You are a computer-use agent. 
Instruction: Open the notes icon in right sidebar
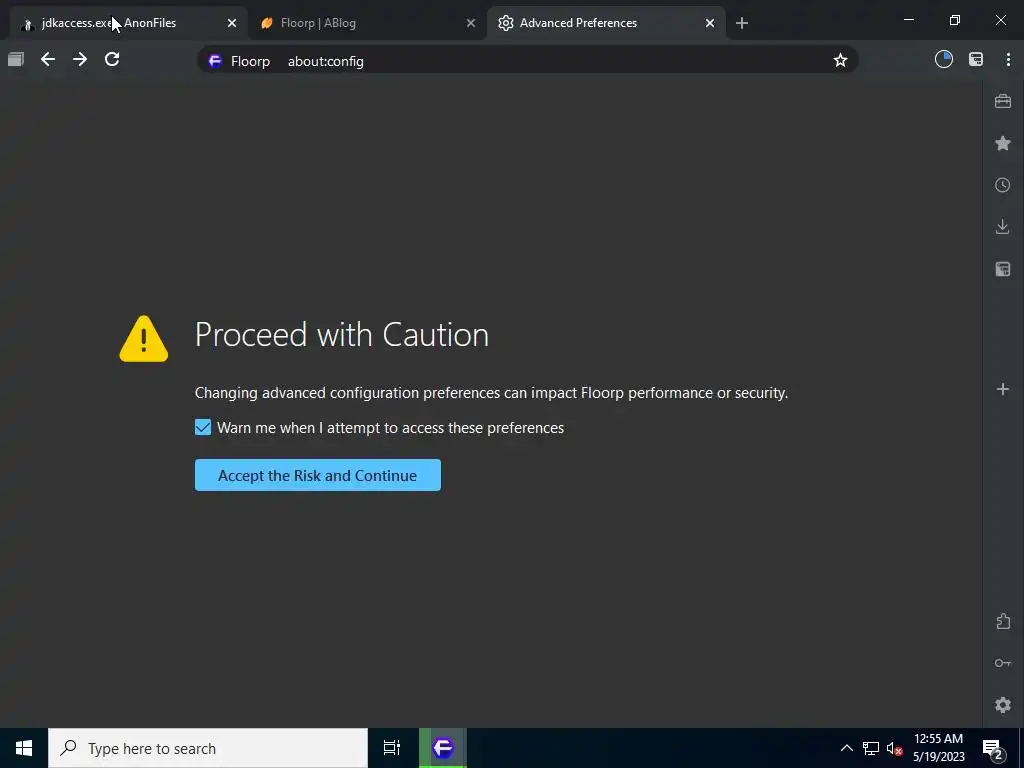click(x=1003, y=268)
